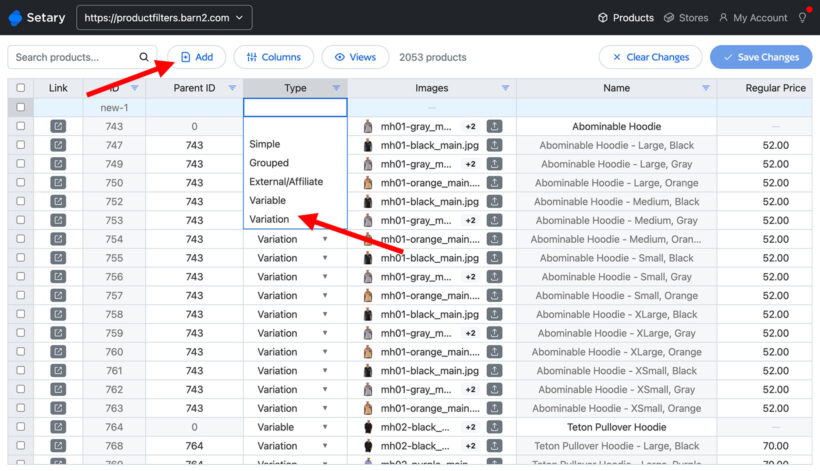Image resolution: width=820 pixels, height=471 pixels.
Task: Filter by the Name column
Action: coord(705,88)
